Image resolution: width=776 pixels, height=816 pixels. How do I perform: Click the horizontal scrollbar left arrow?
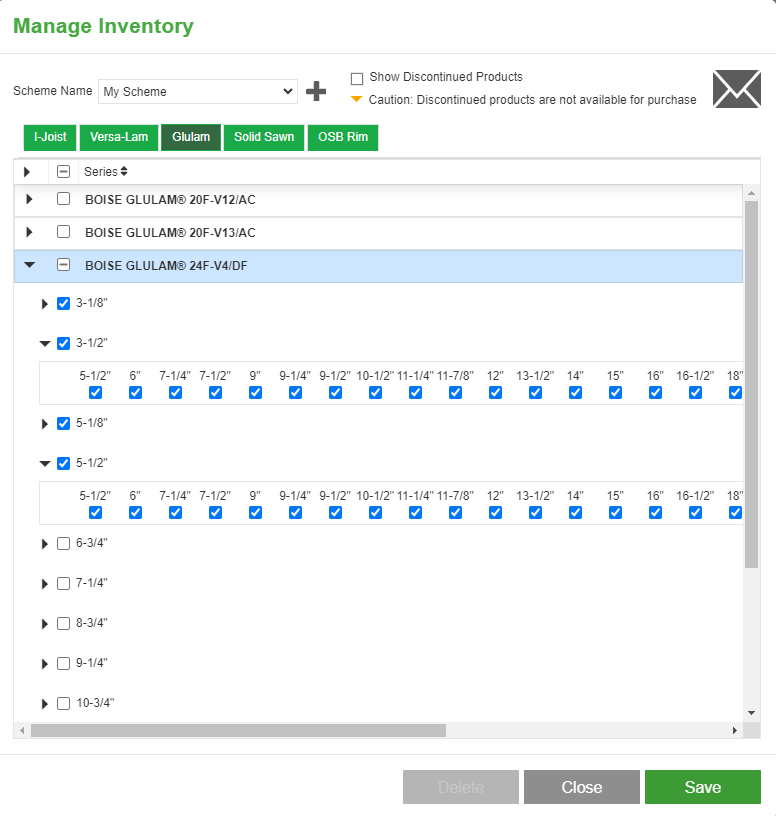tap(22, 730)
